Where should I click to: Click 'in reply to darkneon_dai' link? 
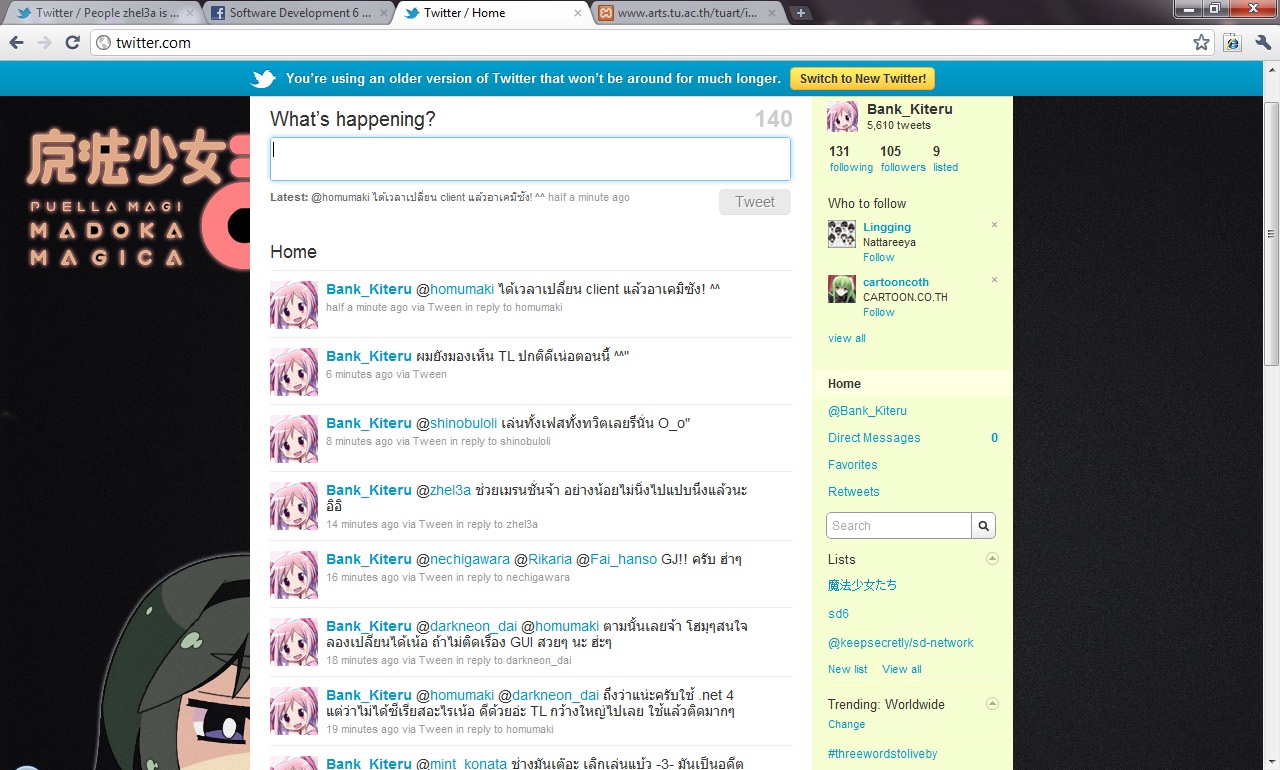(514, 660)
